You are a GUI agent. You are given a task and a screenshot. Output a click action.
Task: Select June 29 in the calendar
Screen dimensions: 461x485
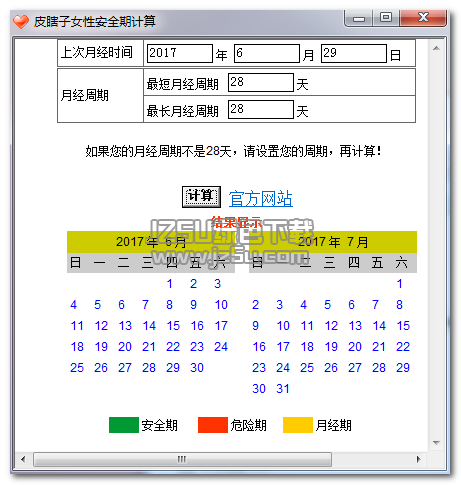point(173,368)
